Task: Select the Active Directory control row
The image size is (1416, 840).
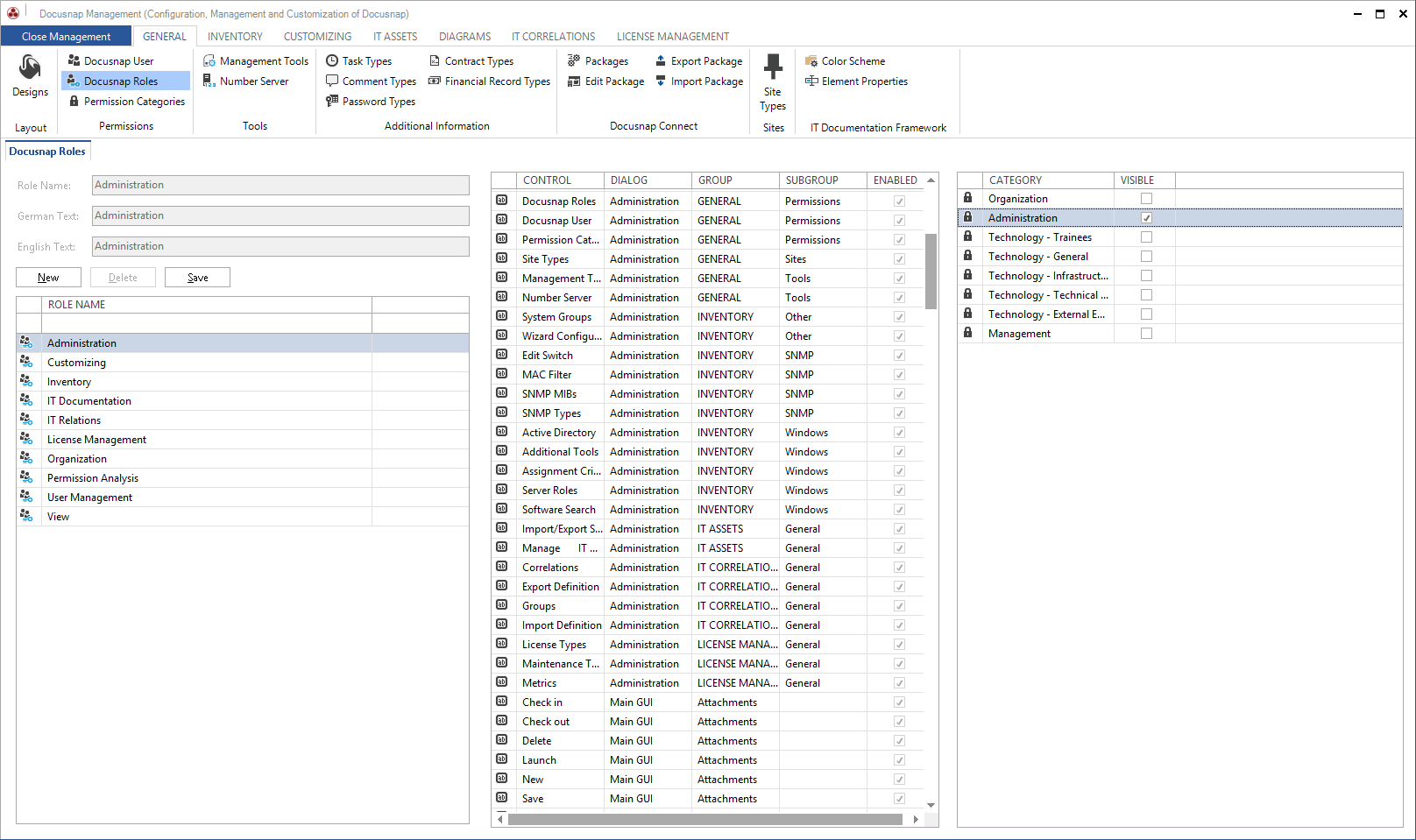Action: pyautogui.click(x=709, y=432)
